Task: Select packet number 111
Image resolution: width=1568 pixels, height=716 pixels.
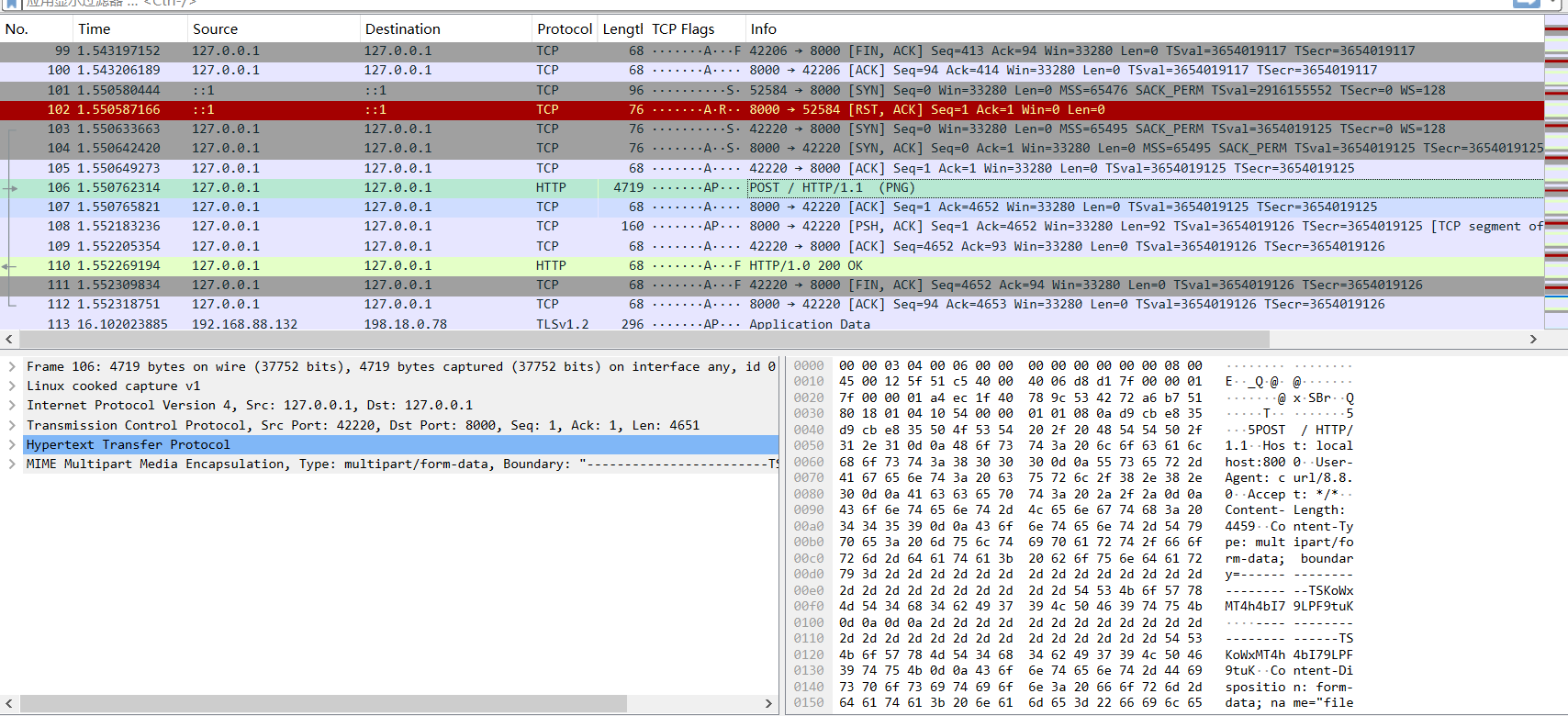Action: click(771, 285)
